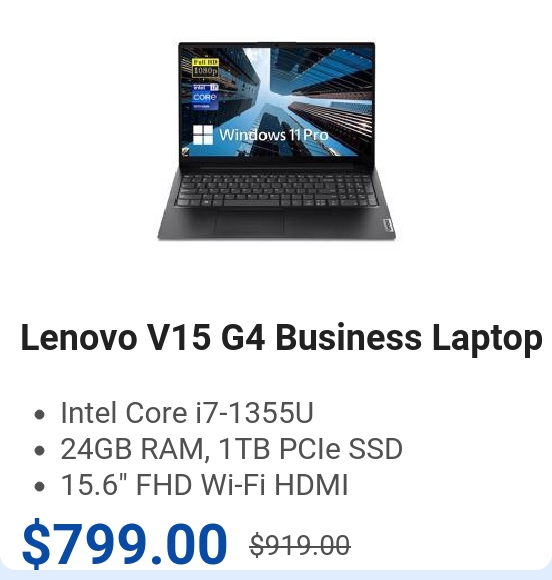Click the bullet before Intel Core i7-1355U

(39, 414)
